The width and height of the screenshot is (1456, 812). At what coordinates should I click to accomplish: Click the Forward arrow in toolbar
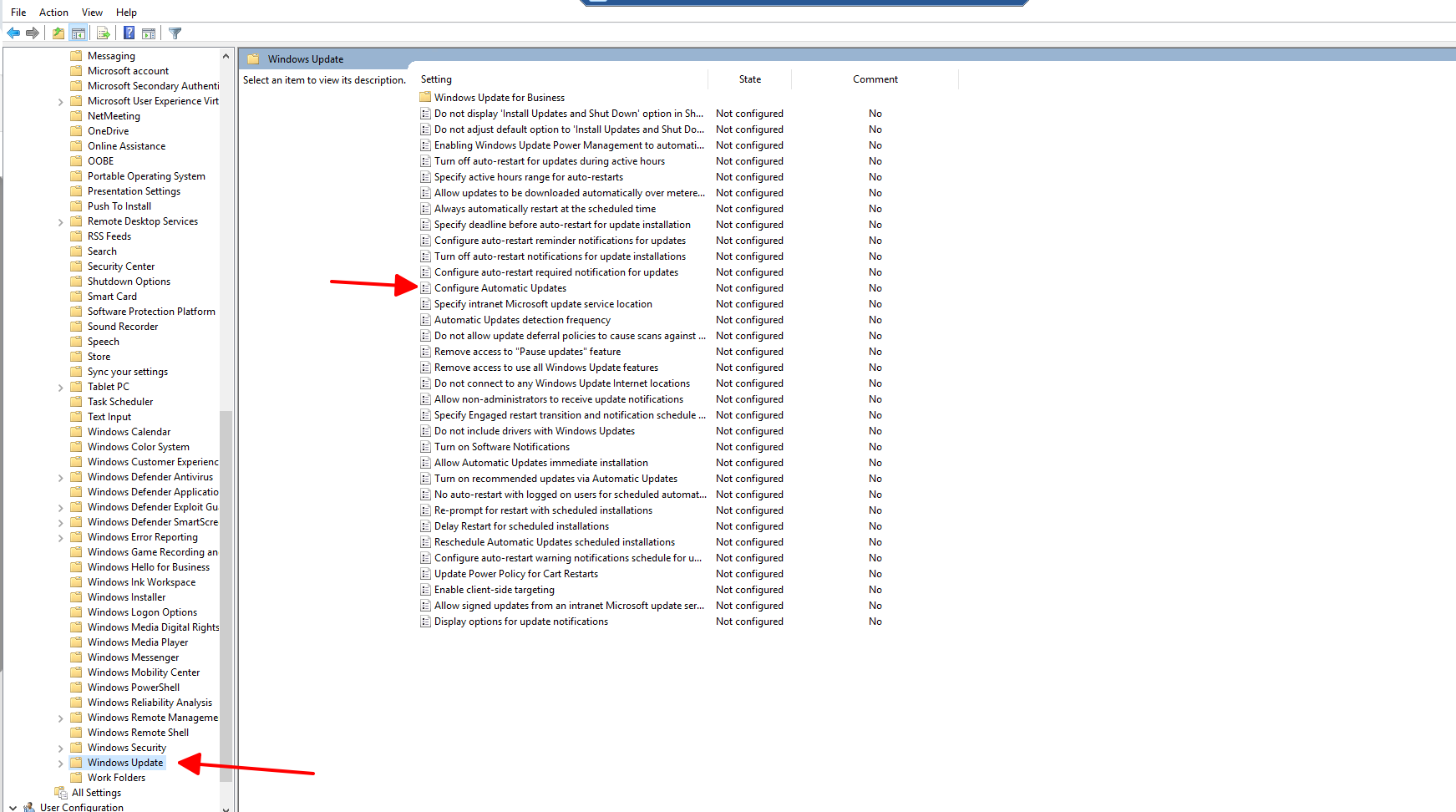pyautogui.click(x=33, y=33)
